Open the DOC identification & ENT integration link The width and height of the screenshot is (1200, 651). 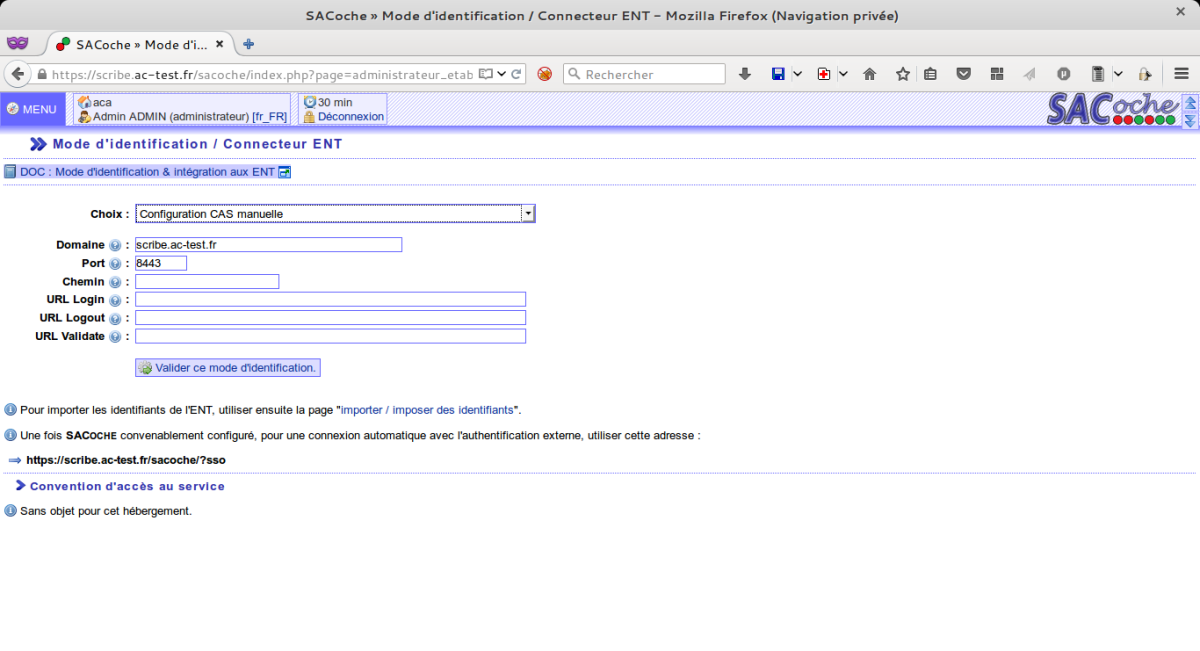pos(147,172)
